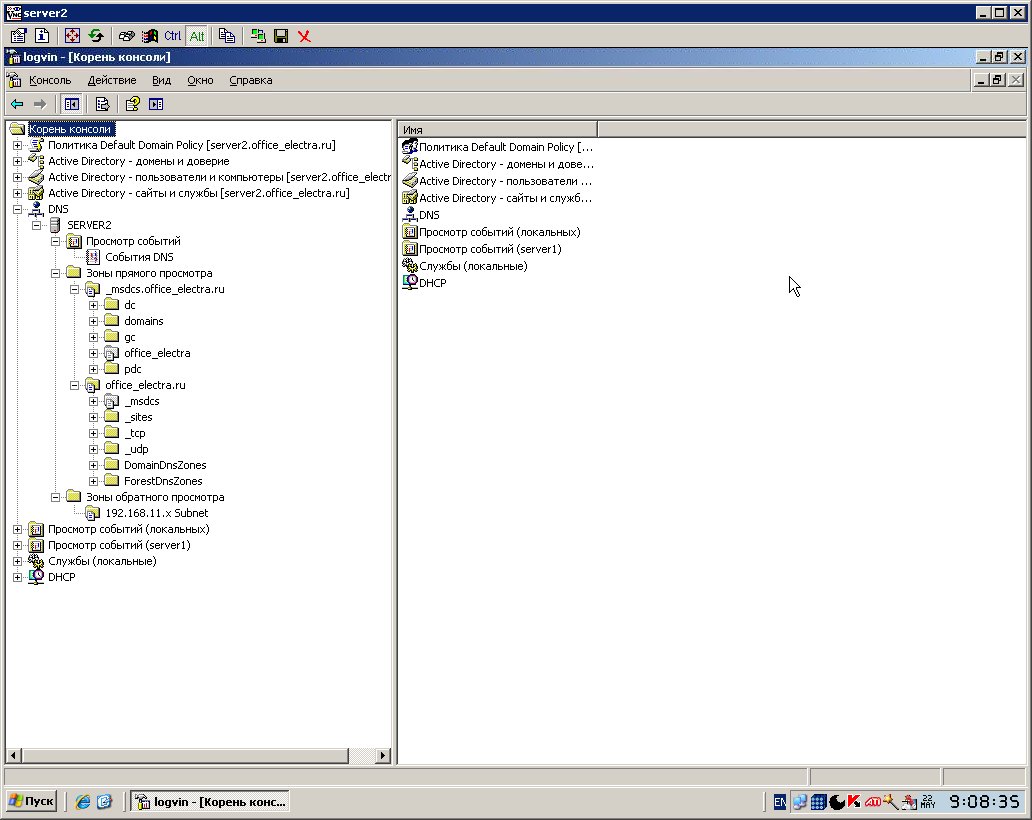This screenshot has width=1032, height=820.
Task: Toggle the Alt key button
Action: (197, 36)
